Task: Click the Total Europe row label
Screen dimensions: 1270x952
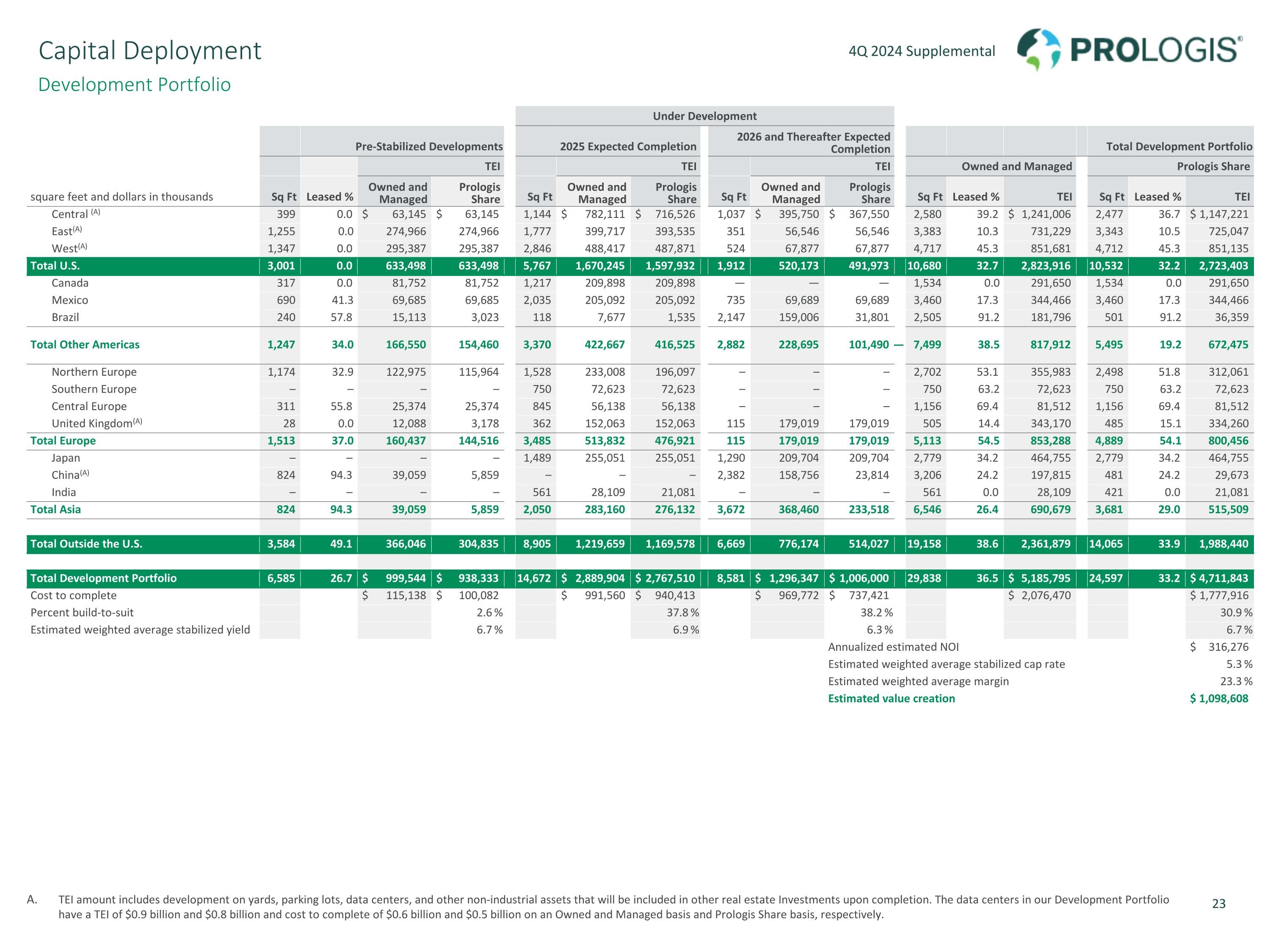Action: pos(63,441)
